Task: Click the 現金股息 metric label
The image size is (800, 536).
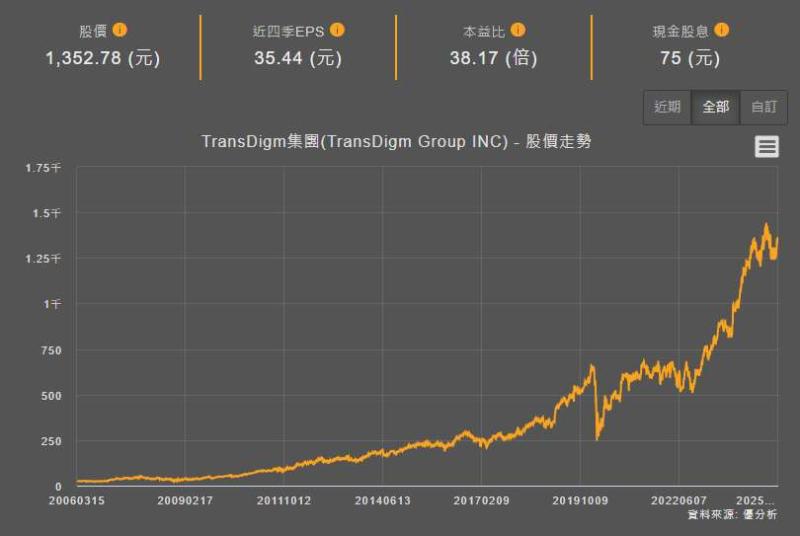Action: coord(681,31)
